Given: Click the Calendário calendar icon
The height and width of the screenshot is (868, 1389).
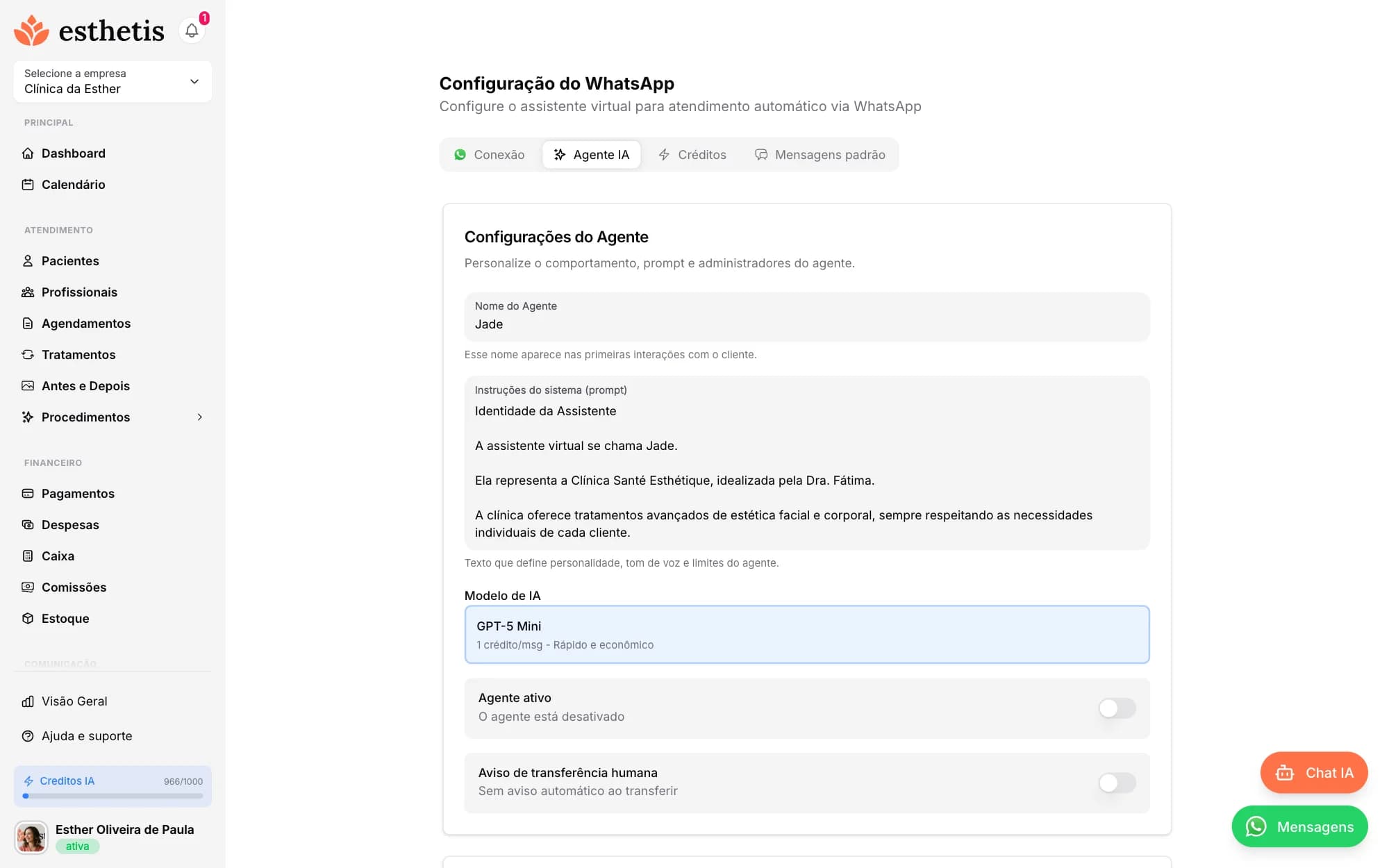Looking at the screenshot, I should (28, 185).
